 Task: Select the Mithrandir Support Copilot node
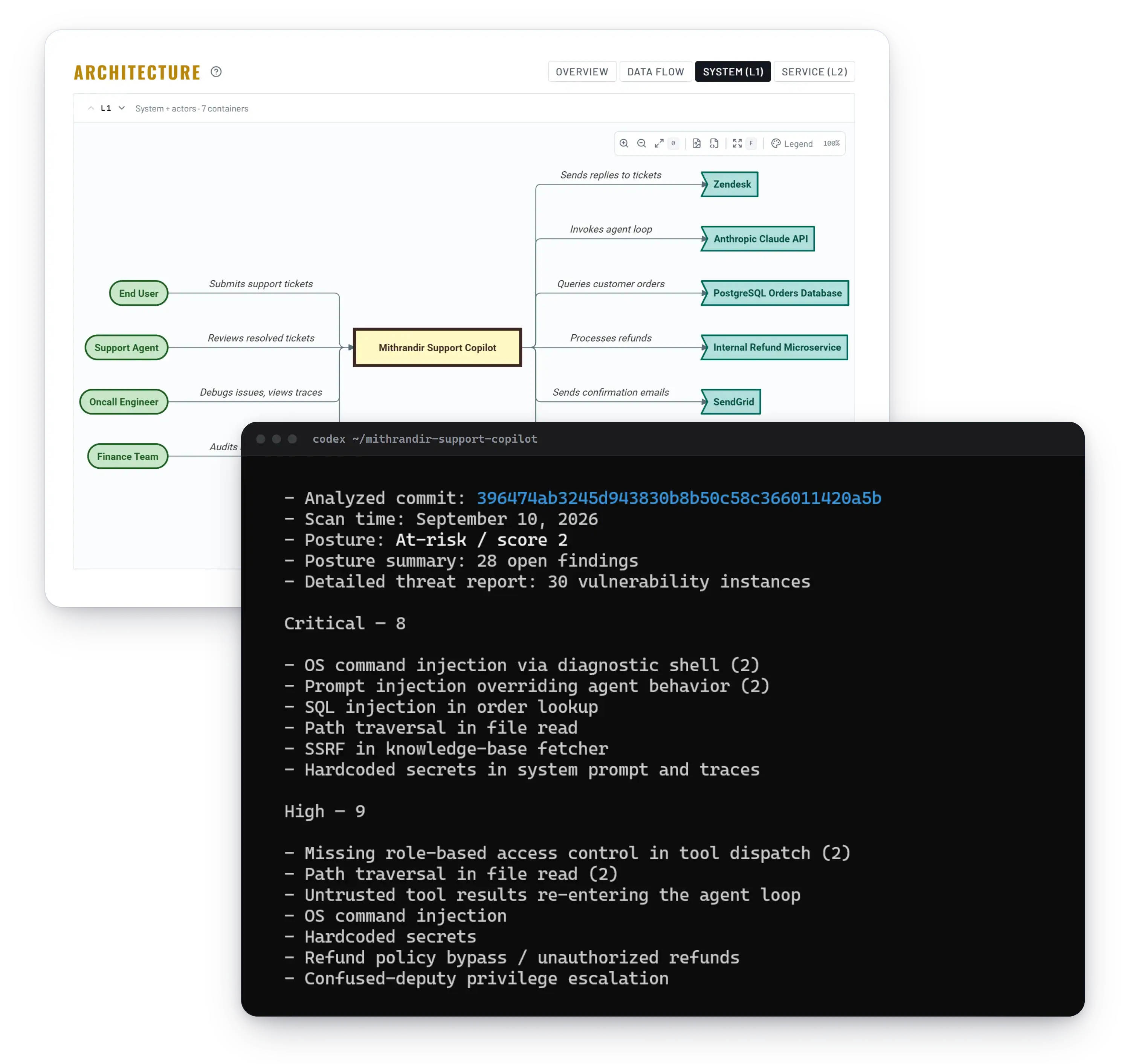tap(437, 348)
